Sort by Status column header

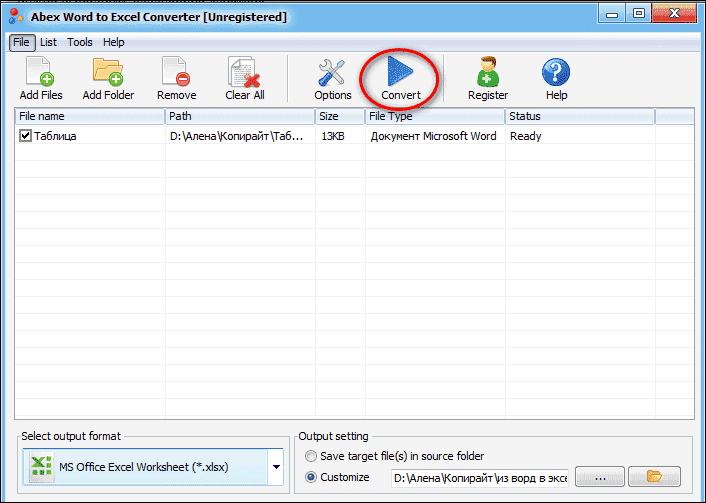[x=580, y=116]
